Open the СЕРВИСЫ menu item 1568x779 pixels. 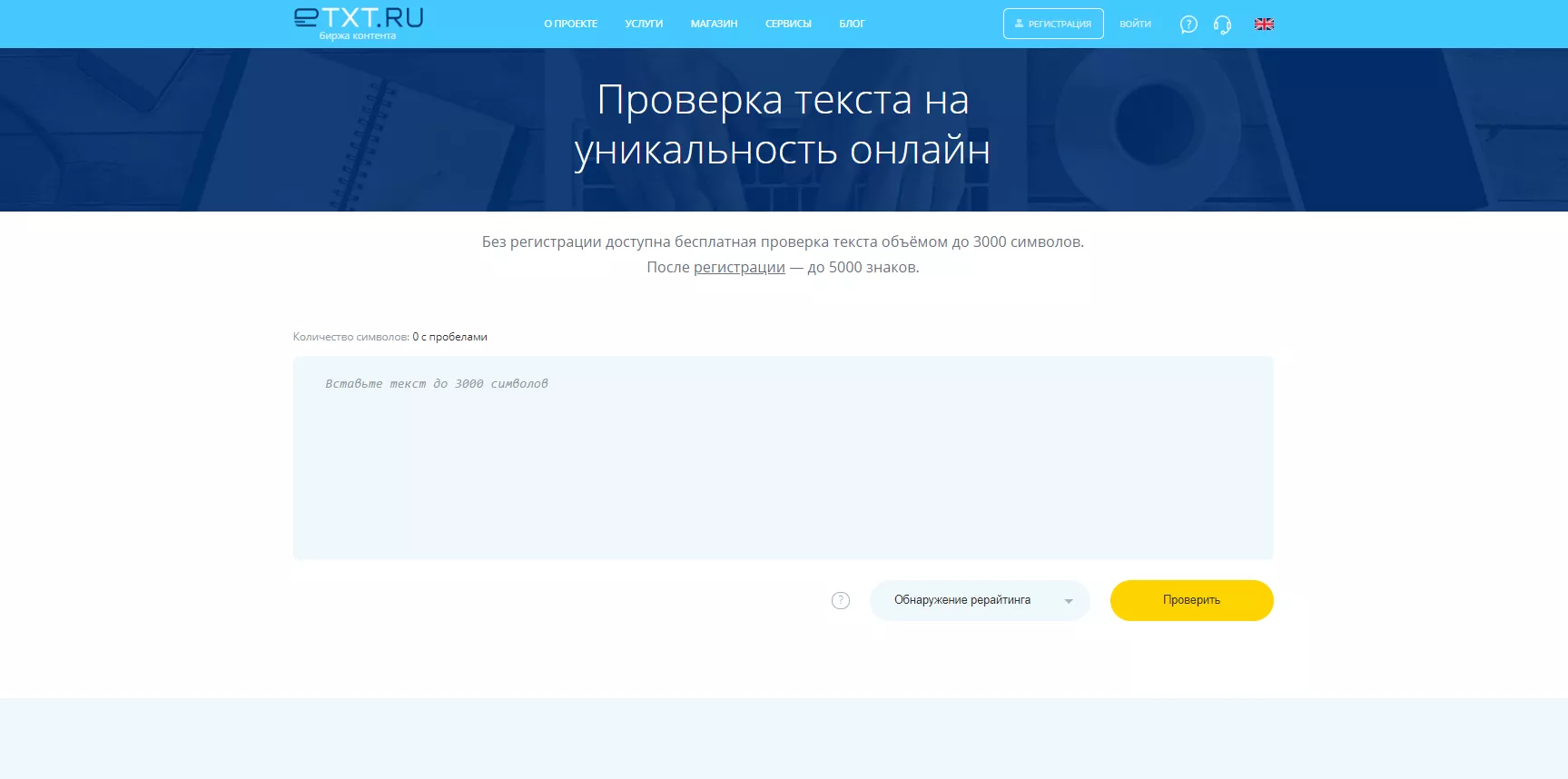click(x=788, y=24)
